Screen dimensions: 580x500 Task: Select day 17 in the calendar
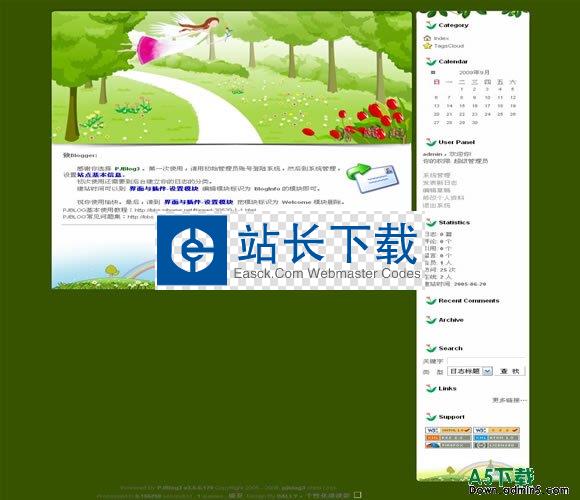coord(487,106)
